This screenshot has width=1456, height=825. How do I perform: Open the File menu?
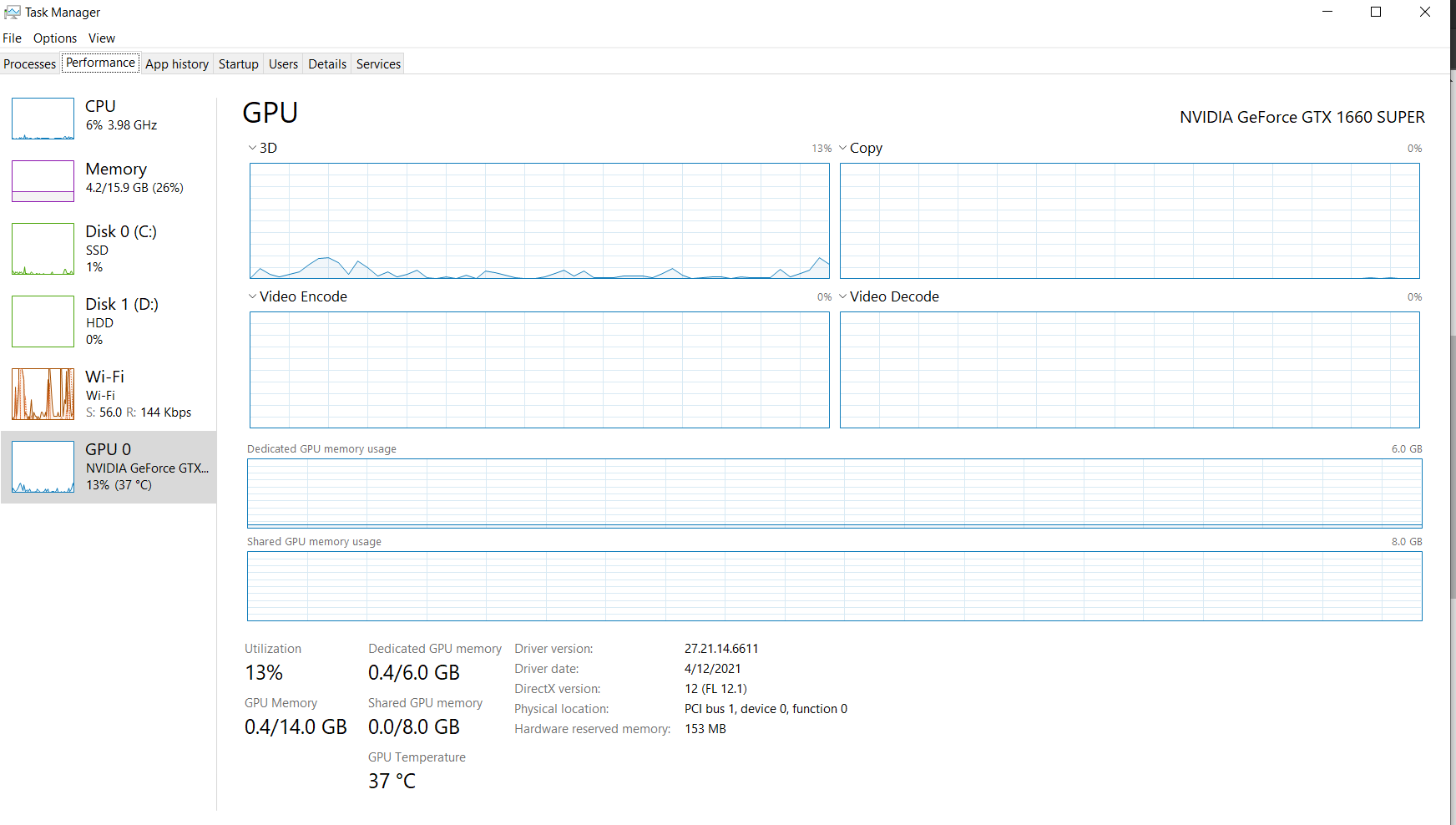[x=13, y=38]
